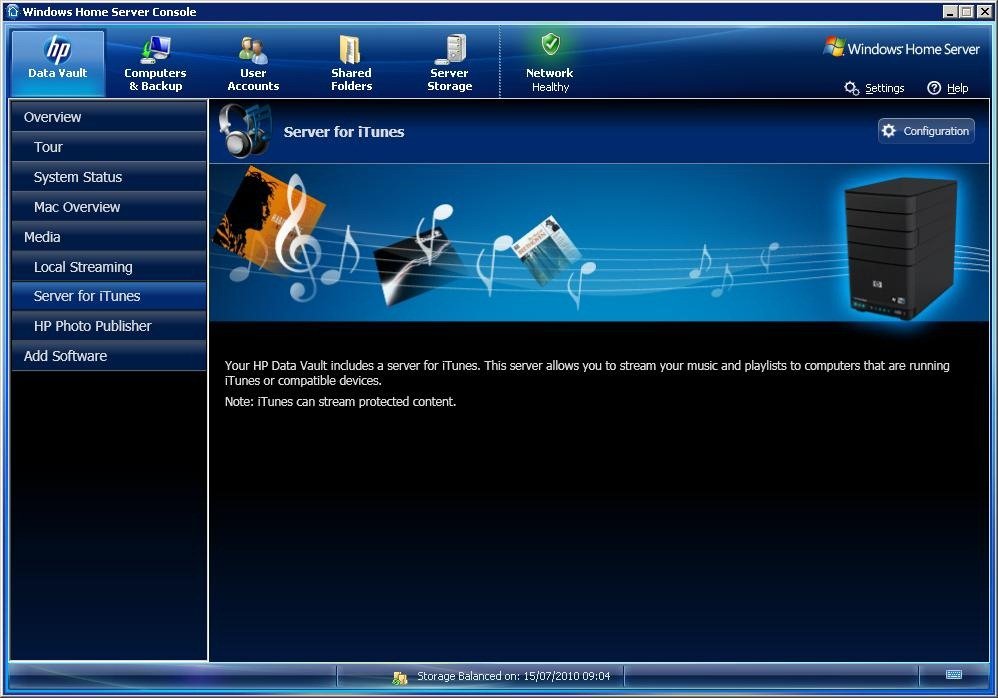Image resolution: width=998 pixels, height=698 pixels.
Task: Click 'Note: iTunes can stream protected content.' text
Action: point(341,401)
